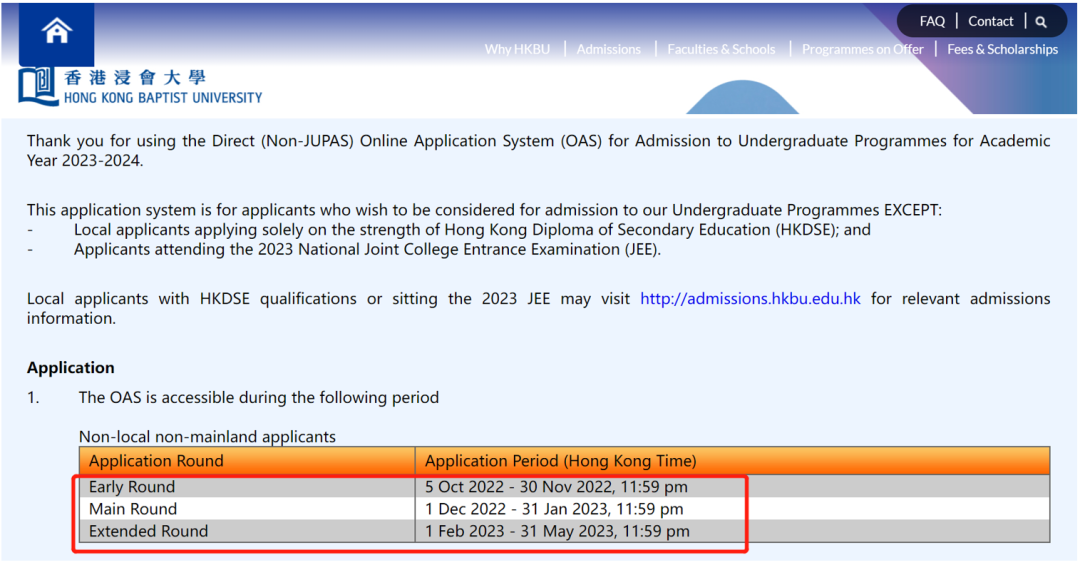Click the 5 Oct 2022 - 30 Nov 2022 period
The height and width of the screenshot is (565, 1080).
[x=556, y=487]
